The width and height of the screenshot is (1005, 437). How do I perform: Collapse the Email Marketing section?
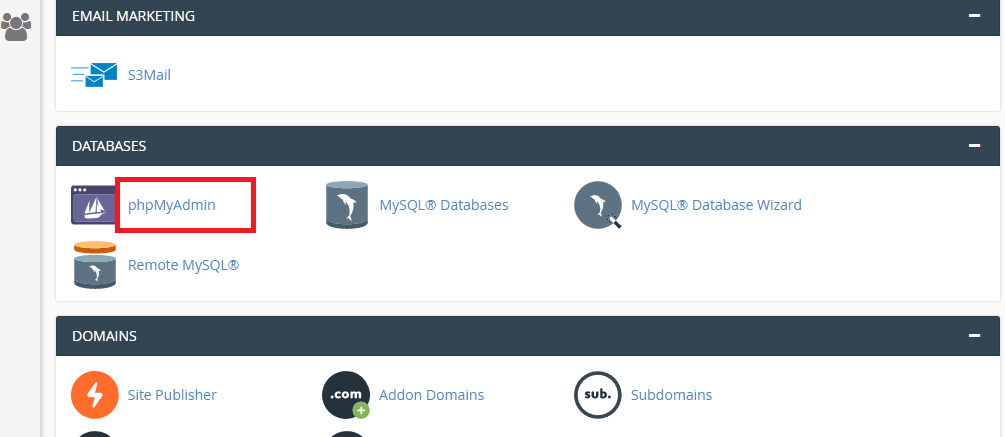coord(974,15)
